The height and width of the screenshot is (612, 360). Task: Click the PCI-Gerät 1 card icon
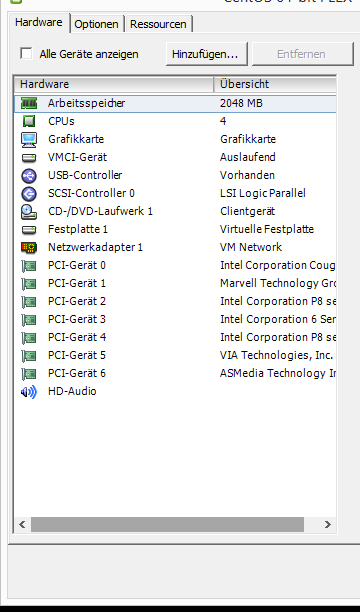tap(29, 284)
